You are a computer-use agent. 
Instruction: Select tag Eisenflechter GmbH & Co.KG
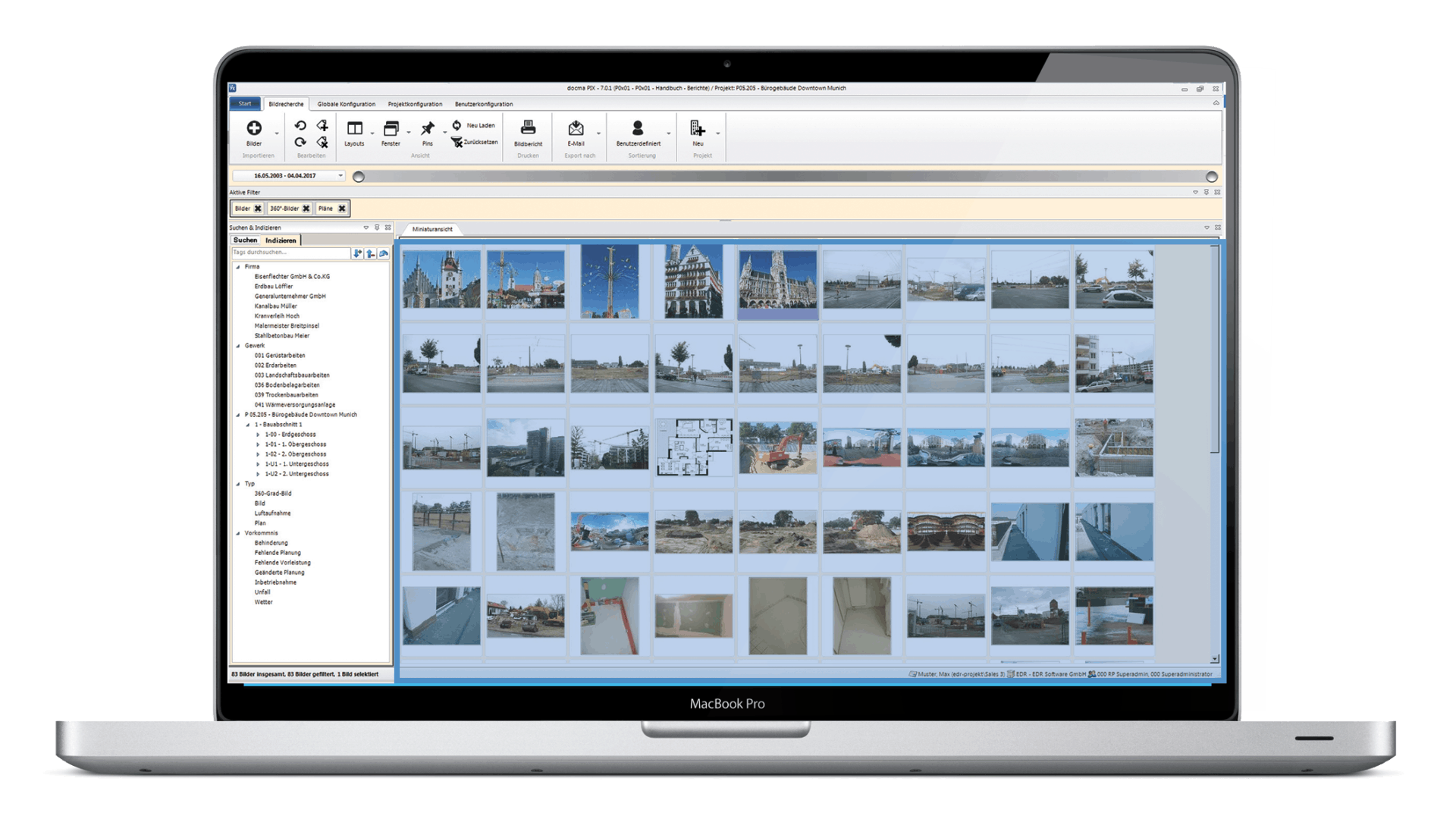click(x=292, y=277)
